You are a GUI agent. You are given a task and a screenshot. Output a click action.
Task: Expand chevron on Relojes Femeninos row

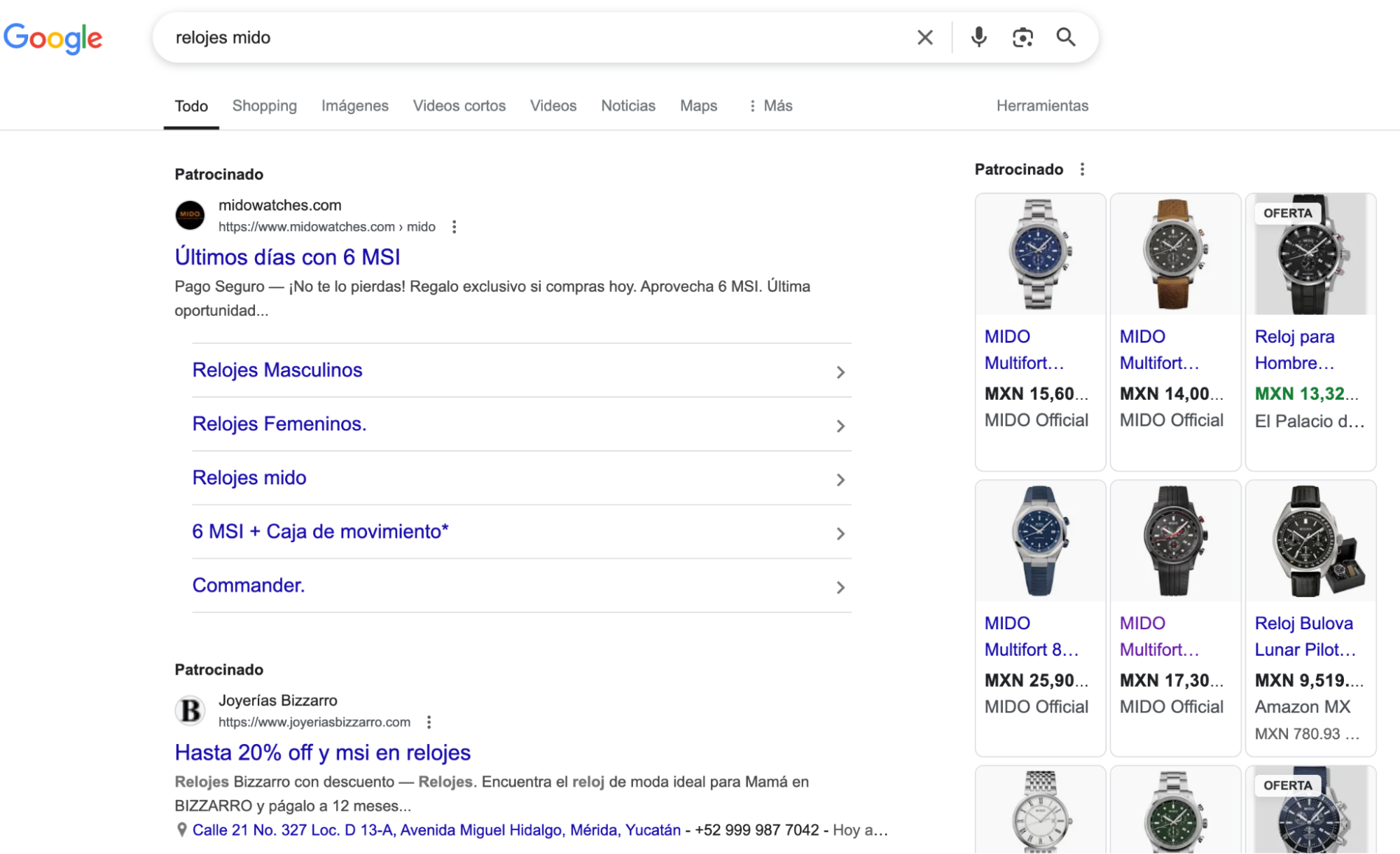840,426
